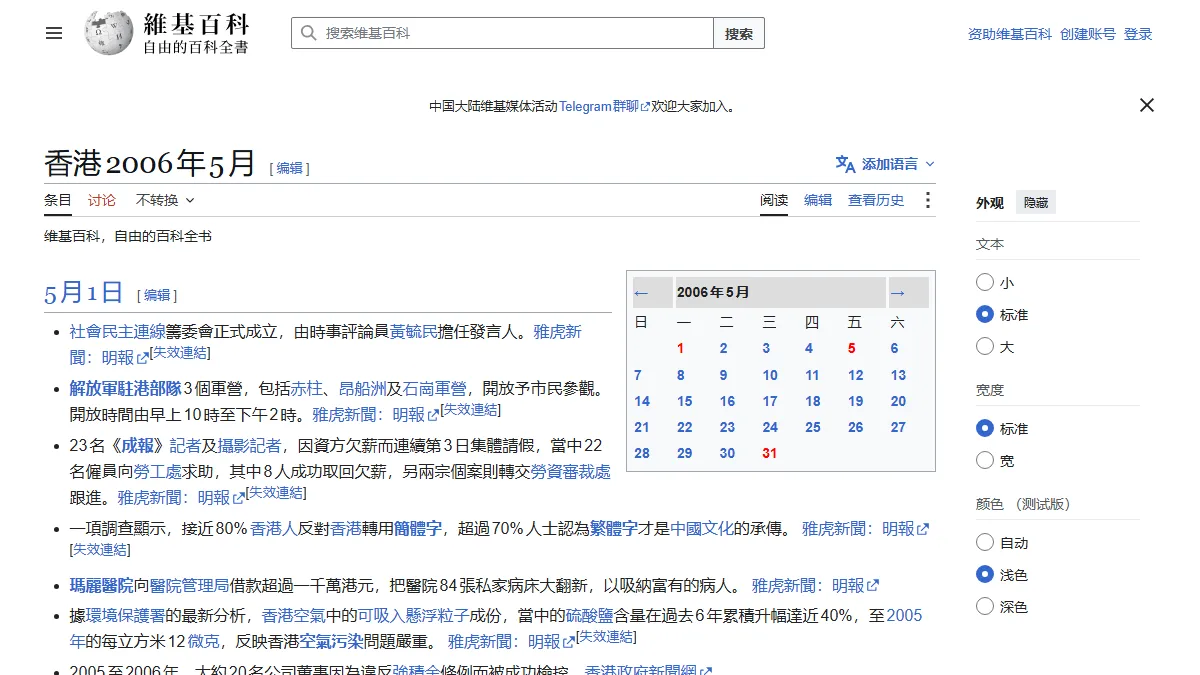Open the 创建账号 create account link
This screenshot has width=1200, height=675.
1088,34
